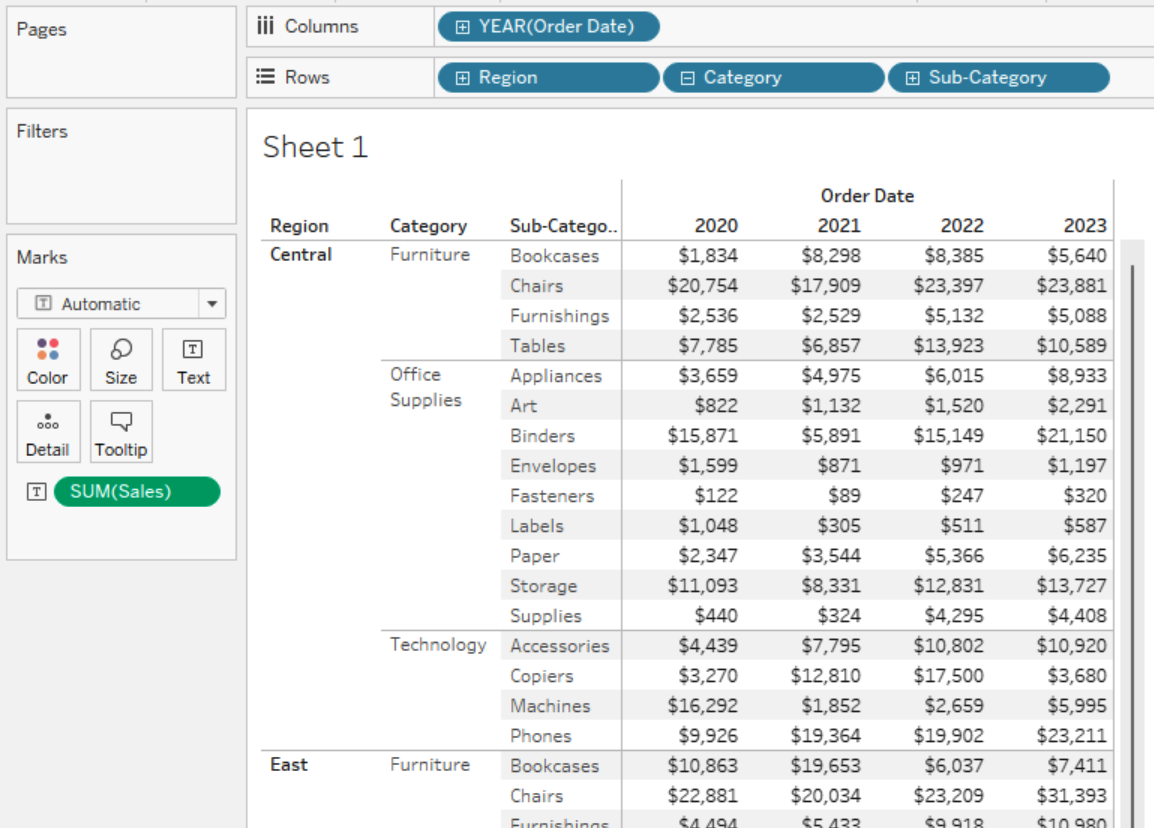Screen dimensions: 1154x828
Task: Click the 2020 column header
Action: 716,226
